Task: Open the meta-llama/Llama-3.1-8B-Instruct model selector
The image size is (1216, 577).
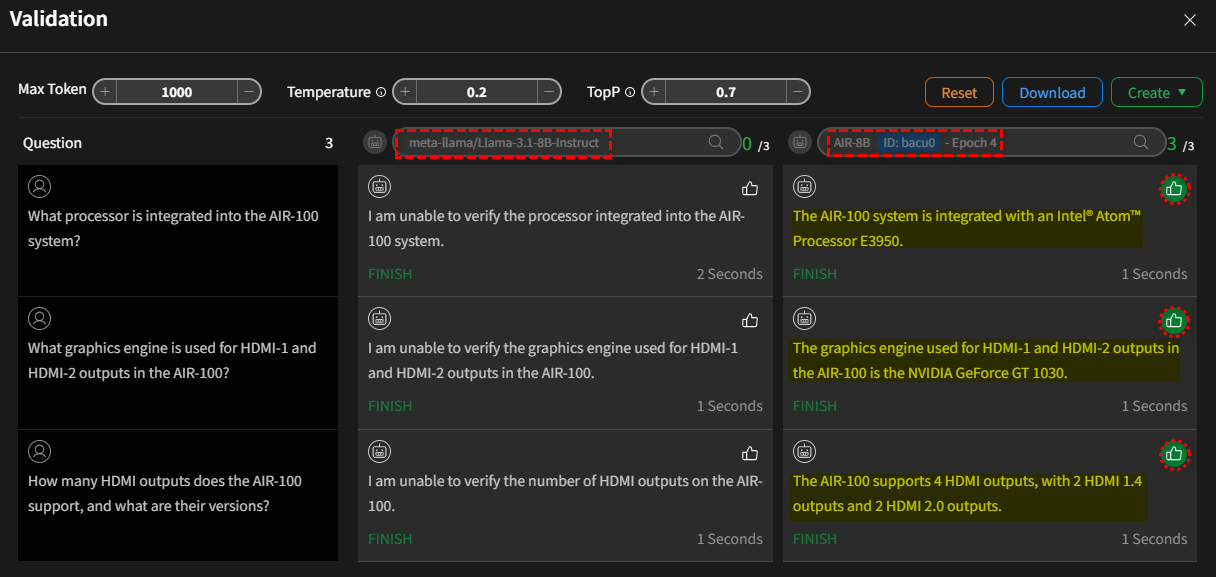Action: [504, 143]
